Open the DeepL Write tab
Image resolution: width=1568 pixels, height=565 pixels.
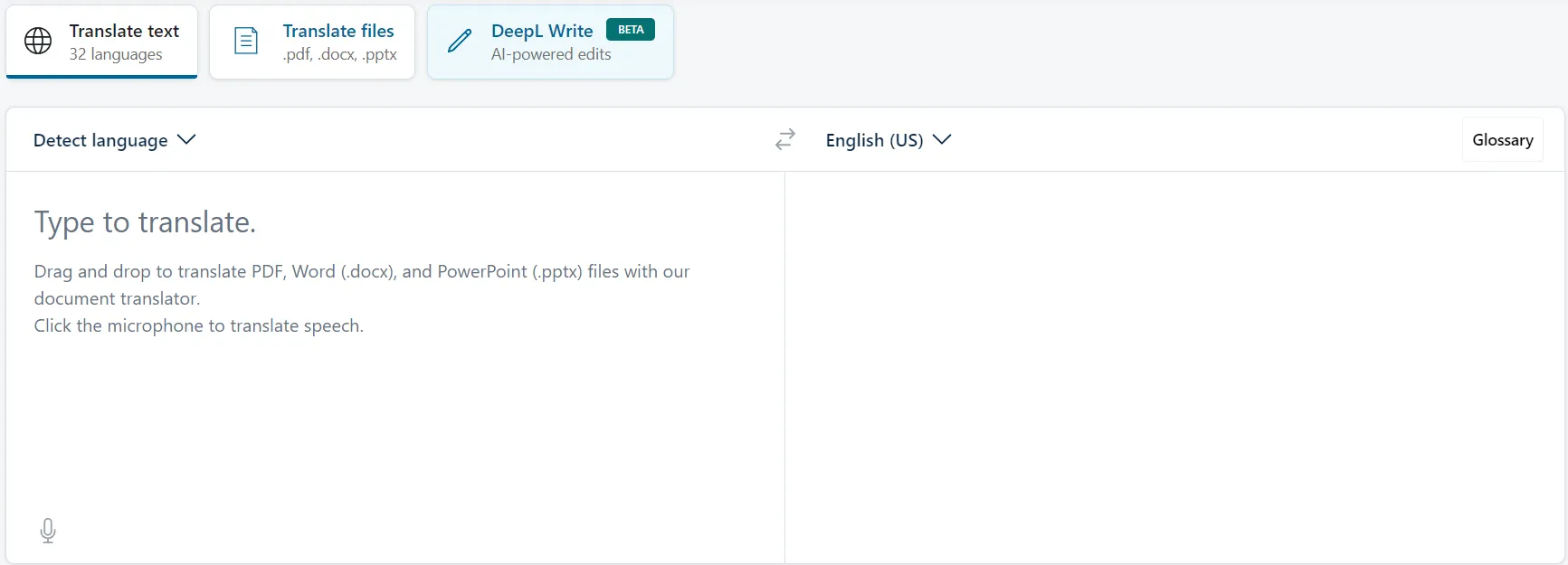(550, 42)
